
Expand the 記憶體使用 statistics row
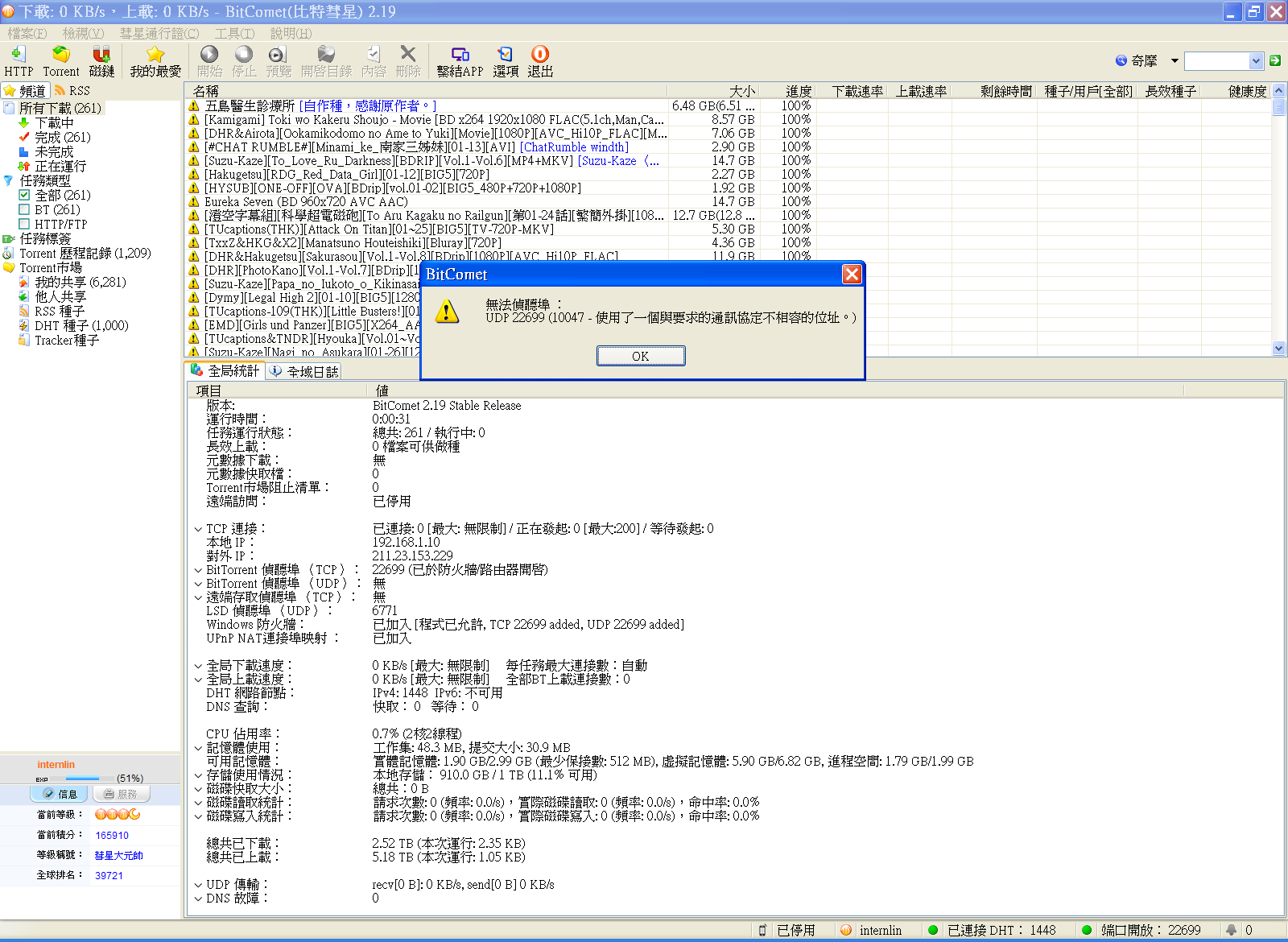click(198, 748)
